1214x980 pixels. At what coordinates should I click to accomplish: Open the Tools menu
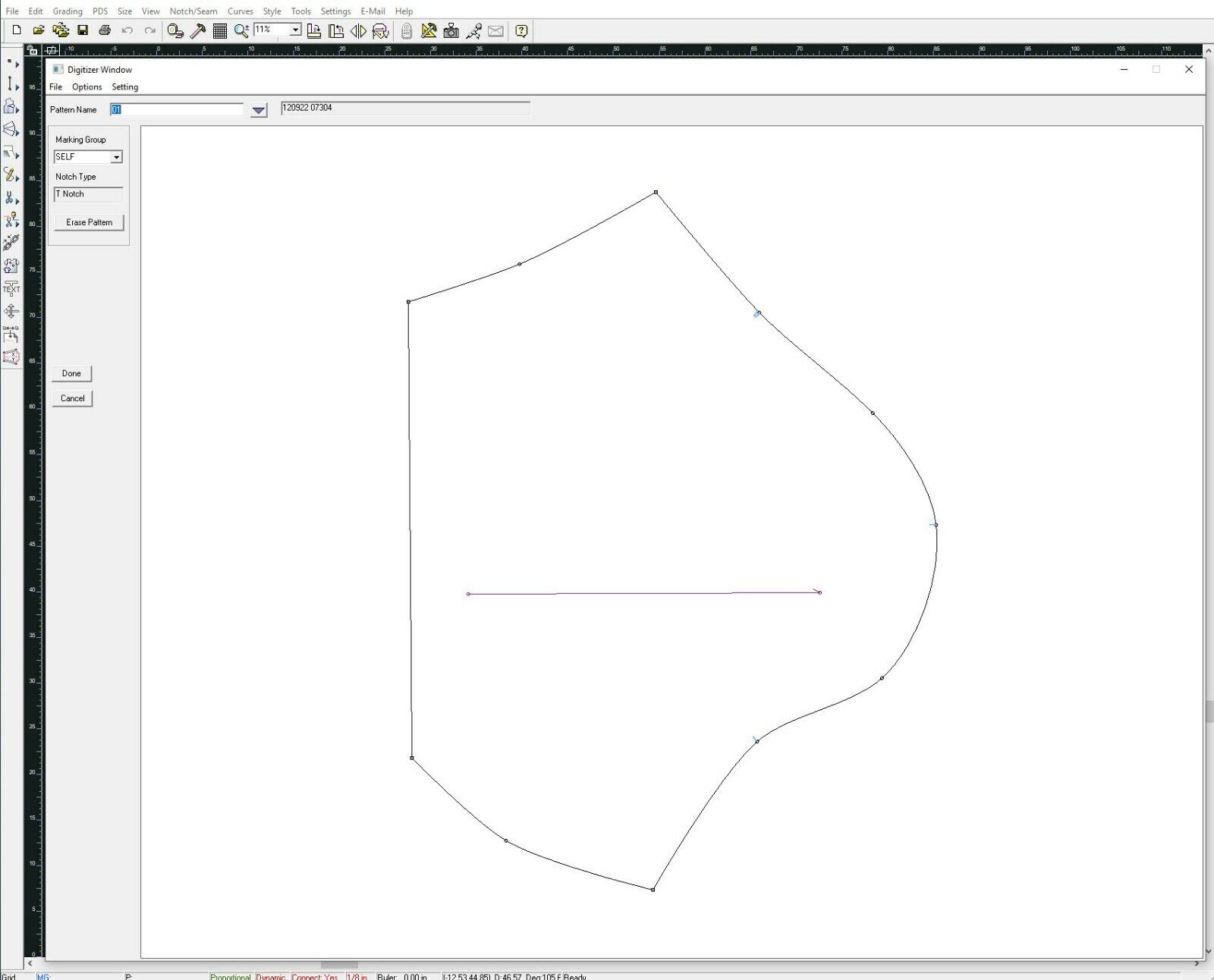coord(301,11)
